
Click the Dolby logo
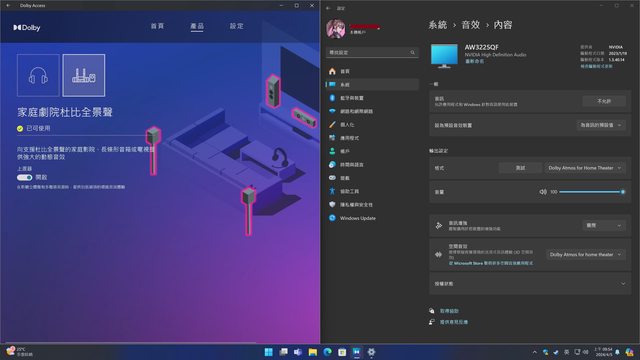tap(27, 27)
